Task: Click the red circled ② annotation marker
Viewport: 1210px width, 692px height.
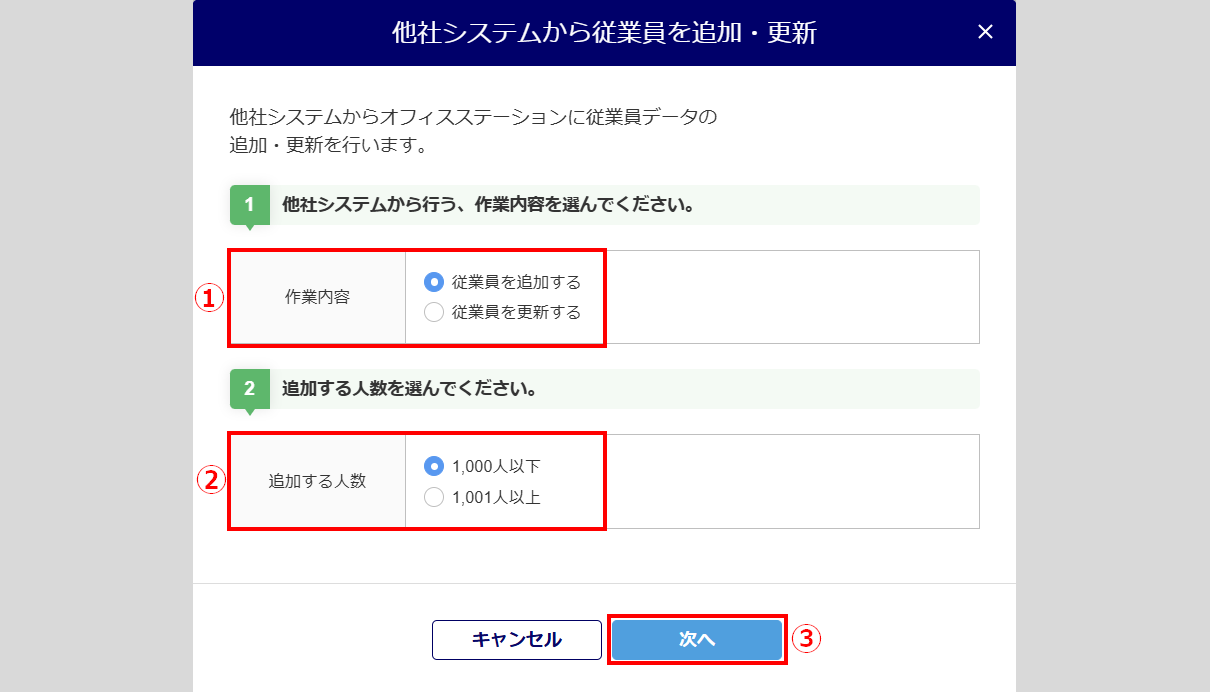Action: click(x=210, y=480)
